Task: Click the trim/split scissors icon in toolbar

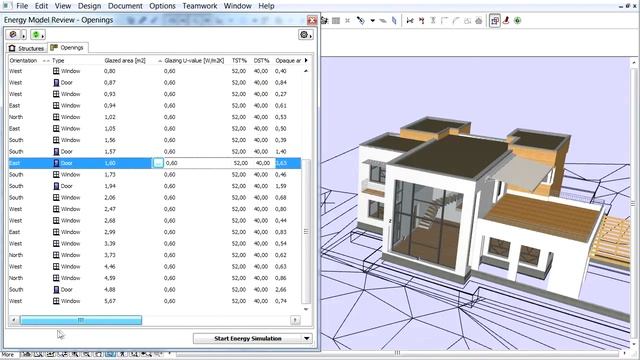Action: 410,20
